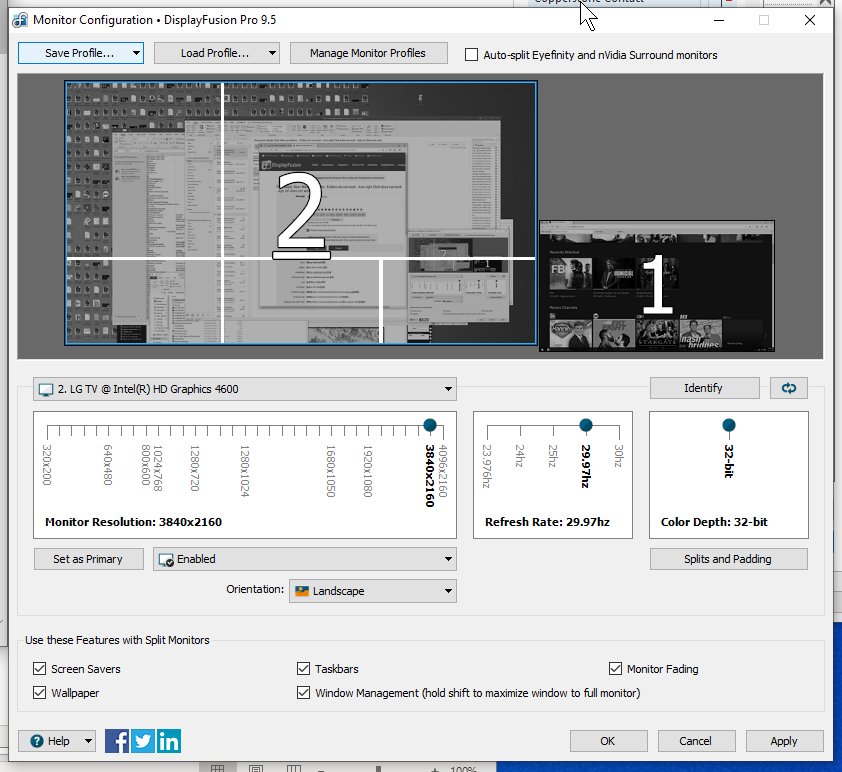Click the Twitter icon
This screenshot has height=772, width=842.
click(x=143, y=741)
